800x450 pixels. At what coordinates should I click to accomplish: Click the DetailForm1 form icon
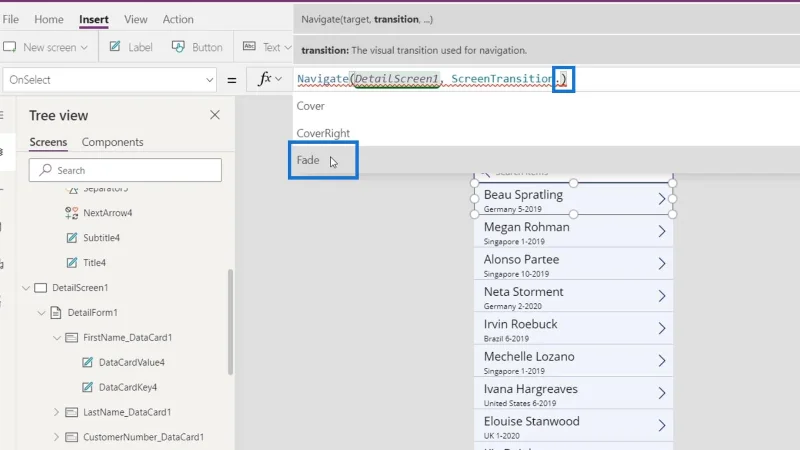tap(56, 312)
